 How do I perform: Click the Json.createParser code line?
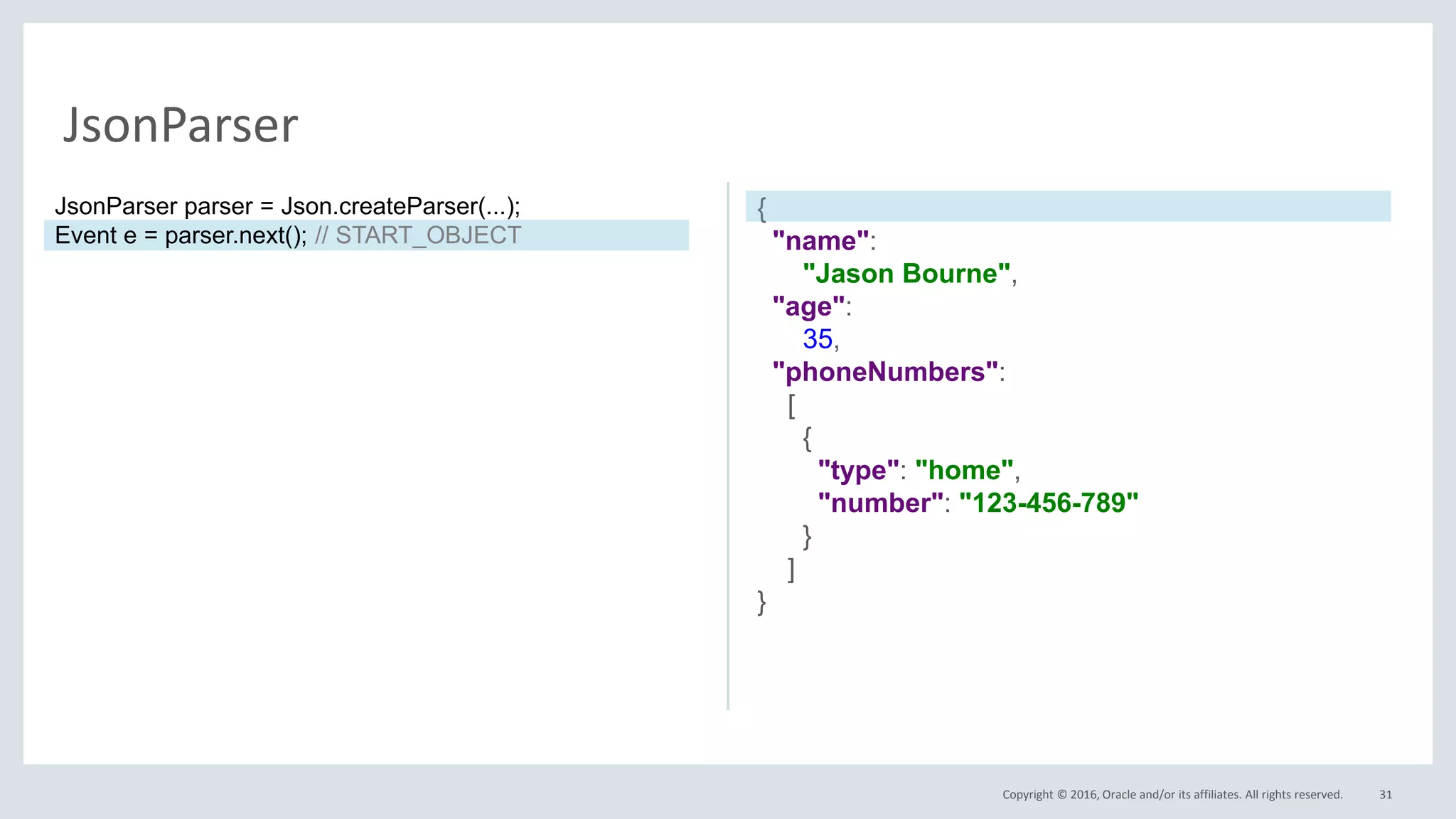(x=287, y=206)
